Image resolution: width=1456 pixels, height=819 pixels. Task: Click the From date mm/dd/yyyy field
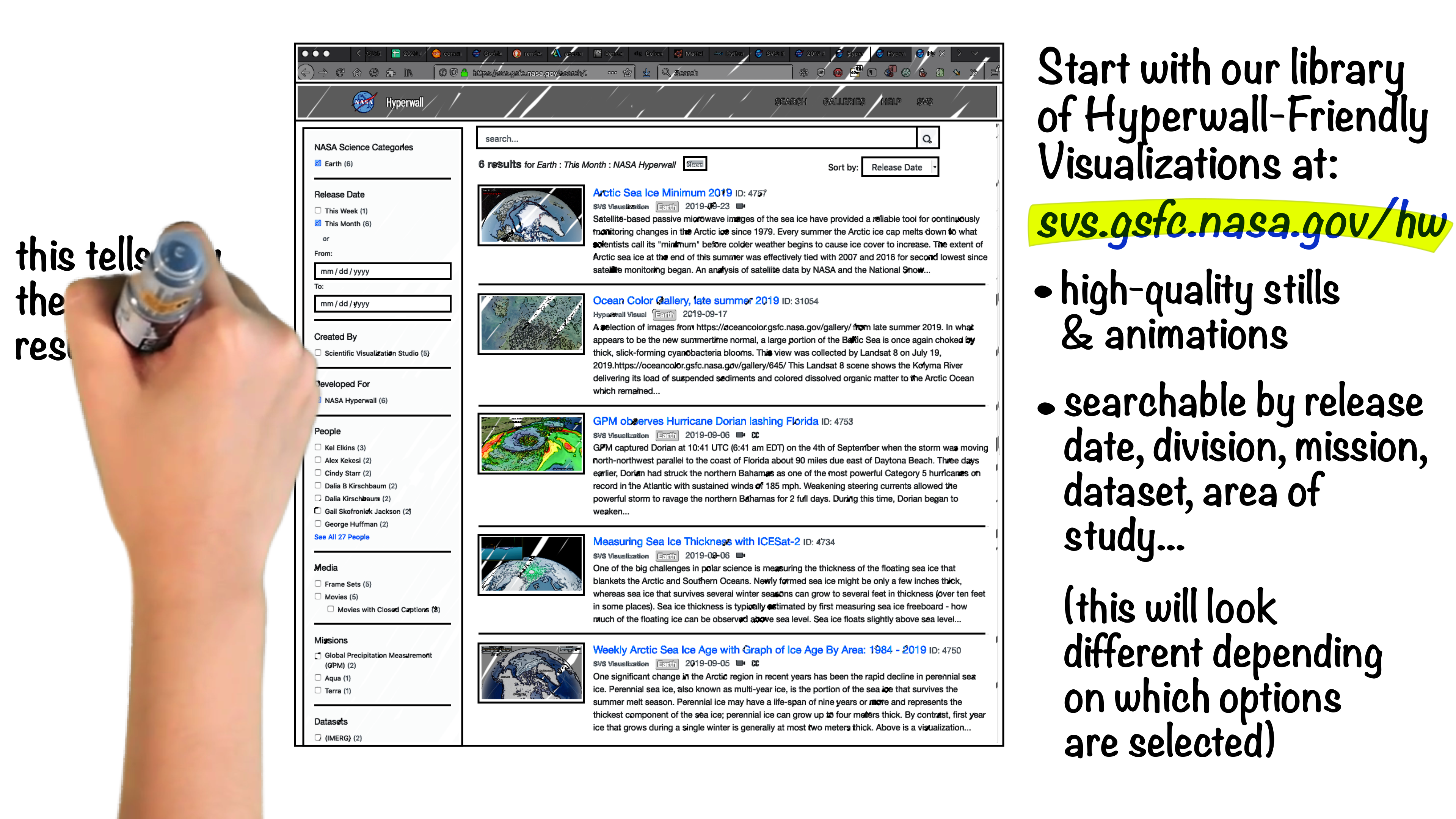point(383,271)
